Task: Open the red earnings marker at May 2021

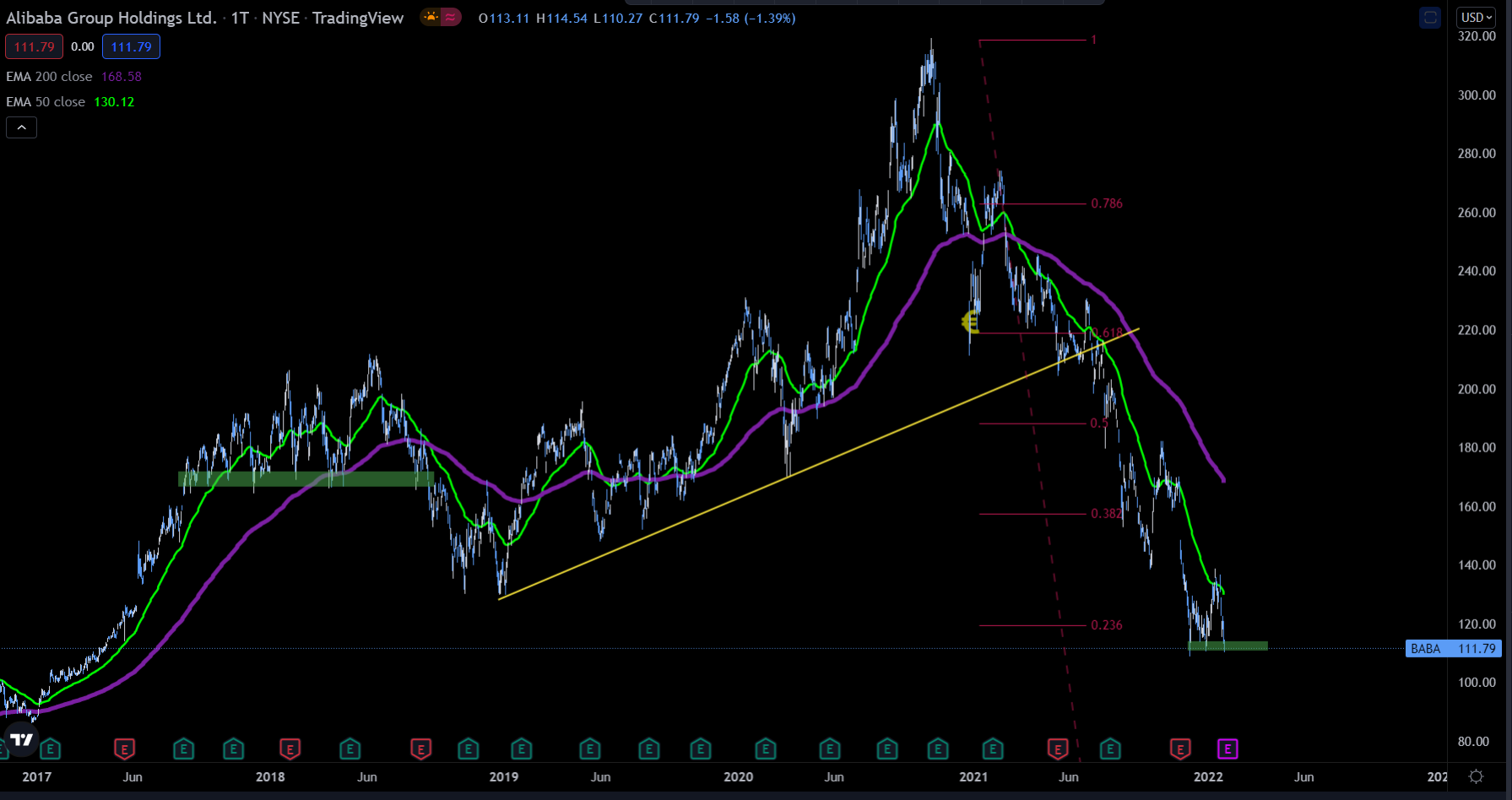Action: pos(1057,749)
